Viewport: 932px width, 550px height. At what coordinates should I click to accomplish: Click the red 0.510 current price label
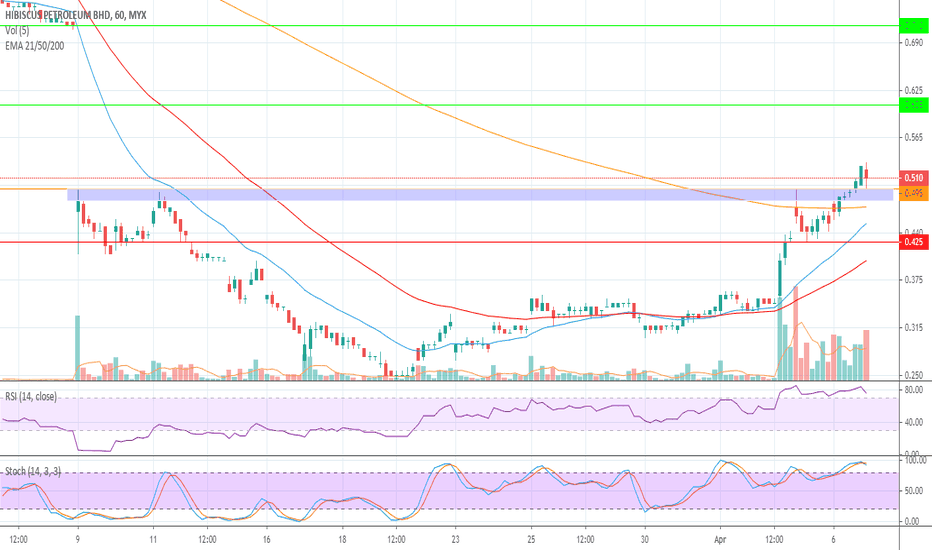click(914, 178)
